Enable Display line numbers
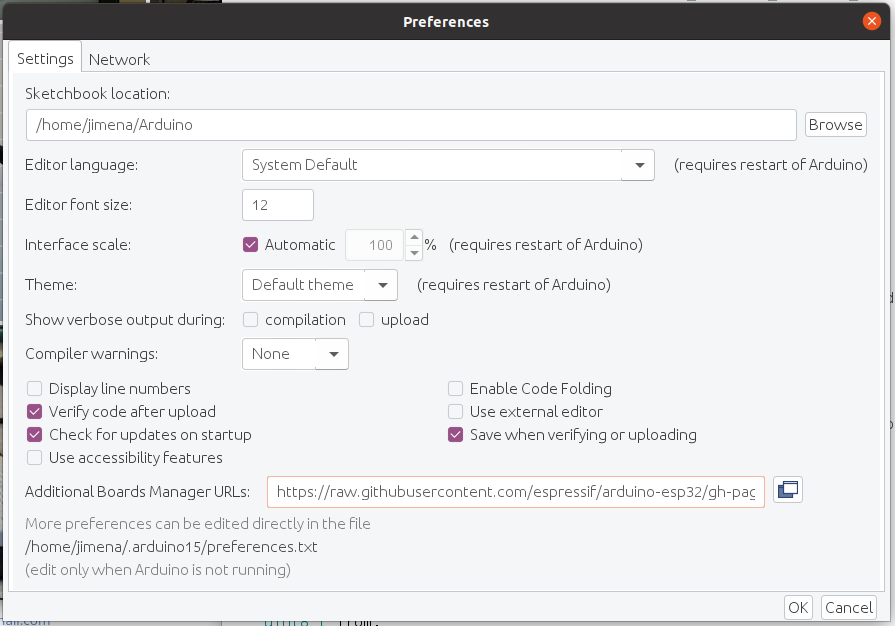Viewport: 895px width, 626px height. coord(34,389)
